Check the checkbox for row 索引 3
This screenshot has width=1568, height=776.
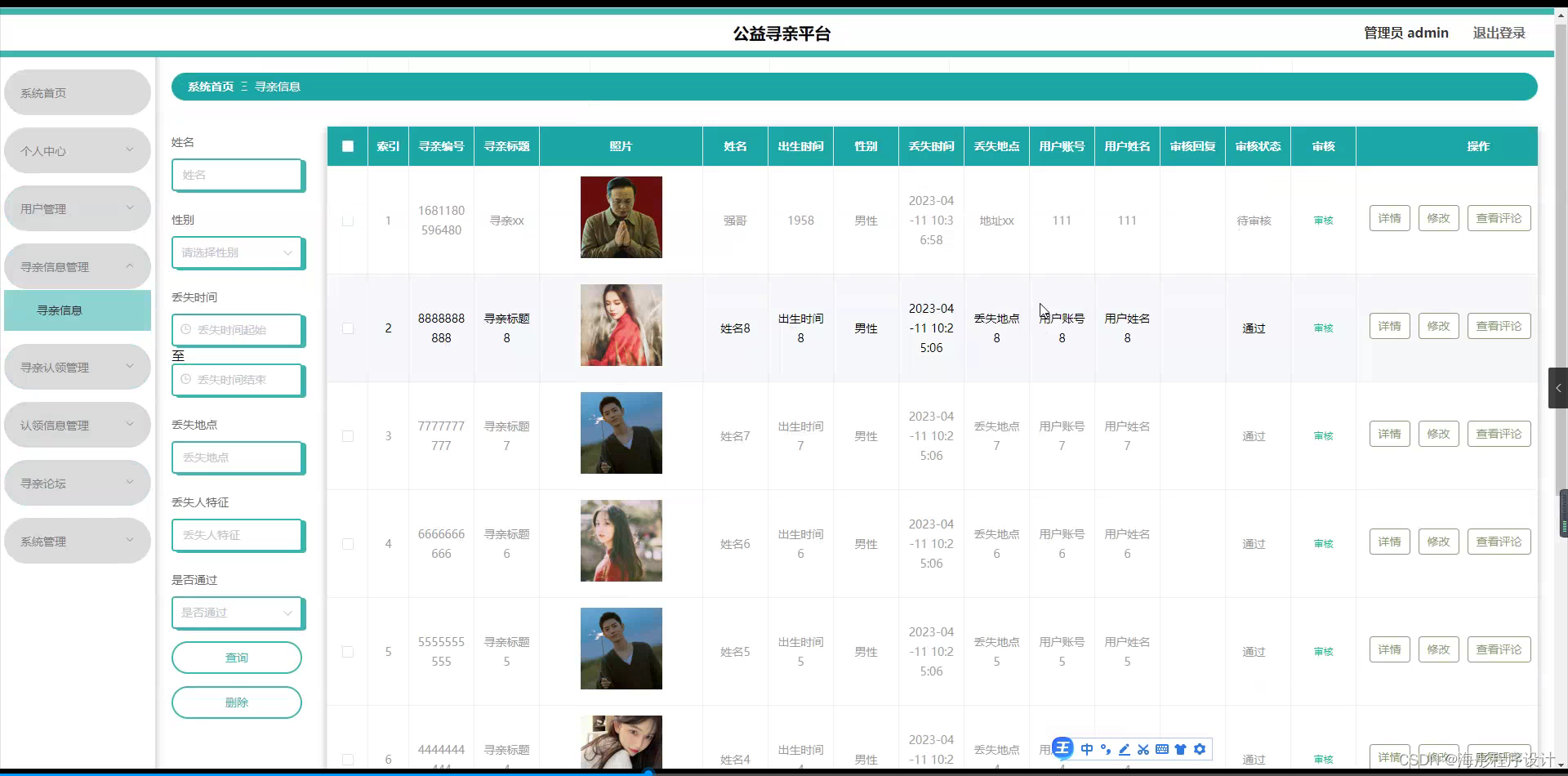(347, 436)
